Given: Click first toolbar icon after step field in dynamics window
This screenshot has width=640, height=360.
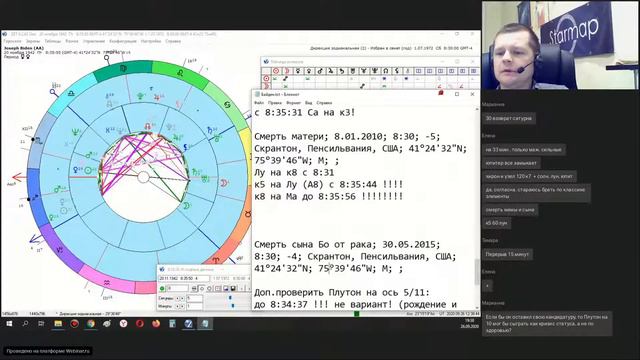Looking at the screenshot, I should [x=194, y=289].
